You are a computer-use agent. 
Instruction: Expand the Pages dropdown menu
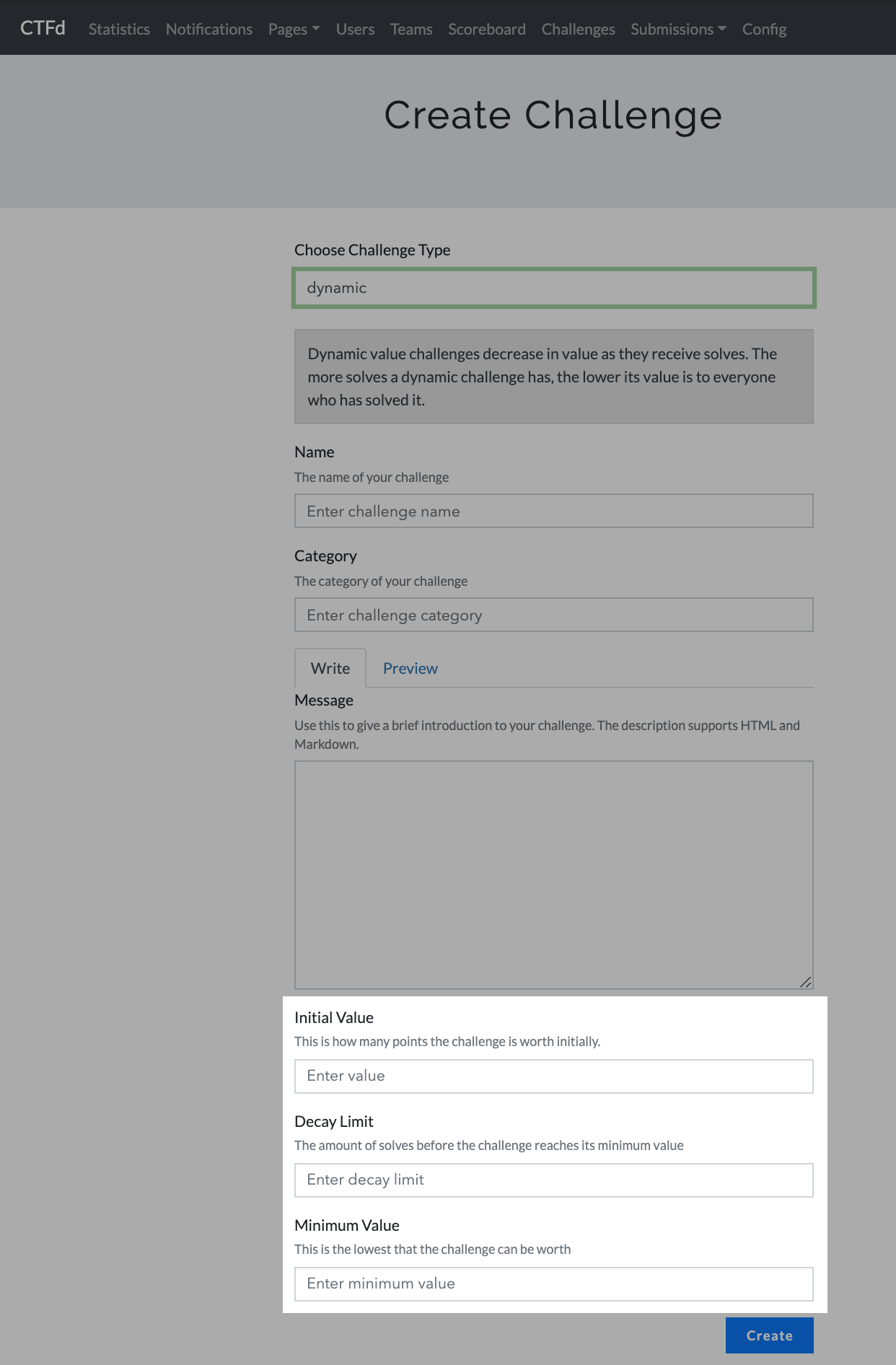(x=294, y=30)
